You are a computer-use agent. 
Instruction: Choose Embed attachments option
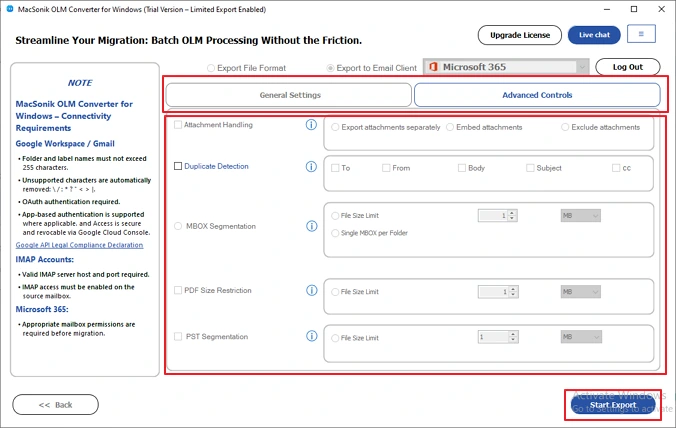(x=450, y=127)
